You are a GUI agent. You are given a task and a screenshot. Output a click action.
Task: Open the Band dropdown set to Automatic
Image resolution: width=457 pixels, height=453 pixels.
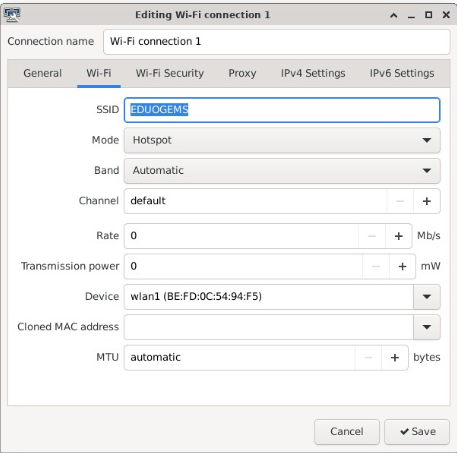[282, 171]
